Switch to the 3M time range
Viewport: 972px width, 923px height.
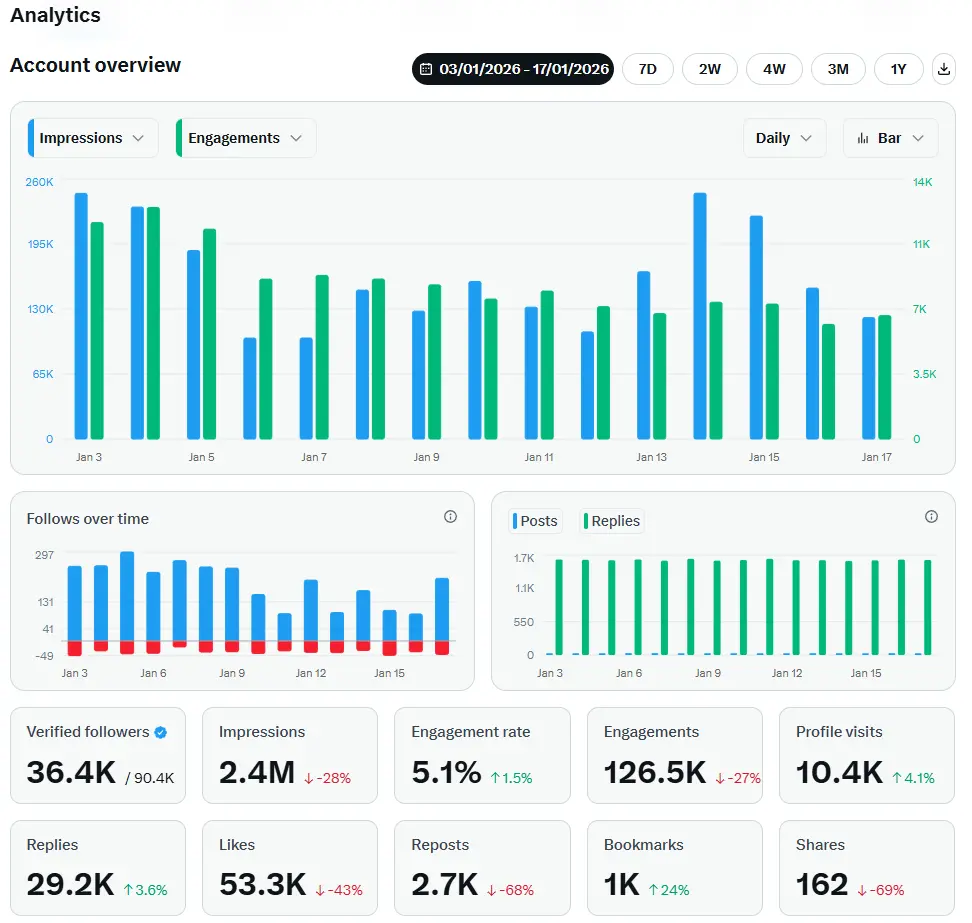point(837,69)
